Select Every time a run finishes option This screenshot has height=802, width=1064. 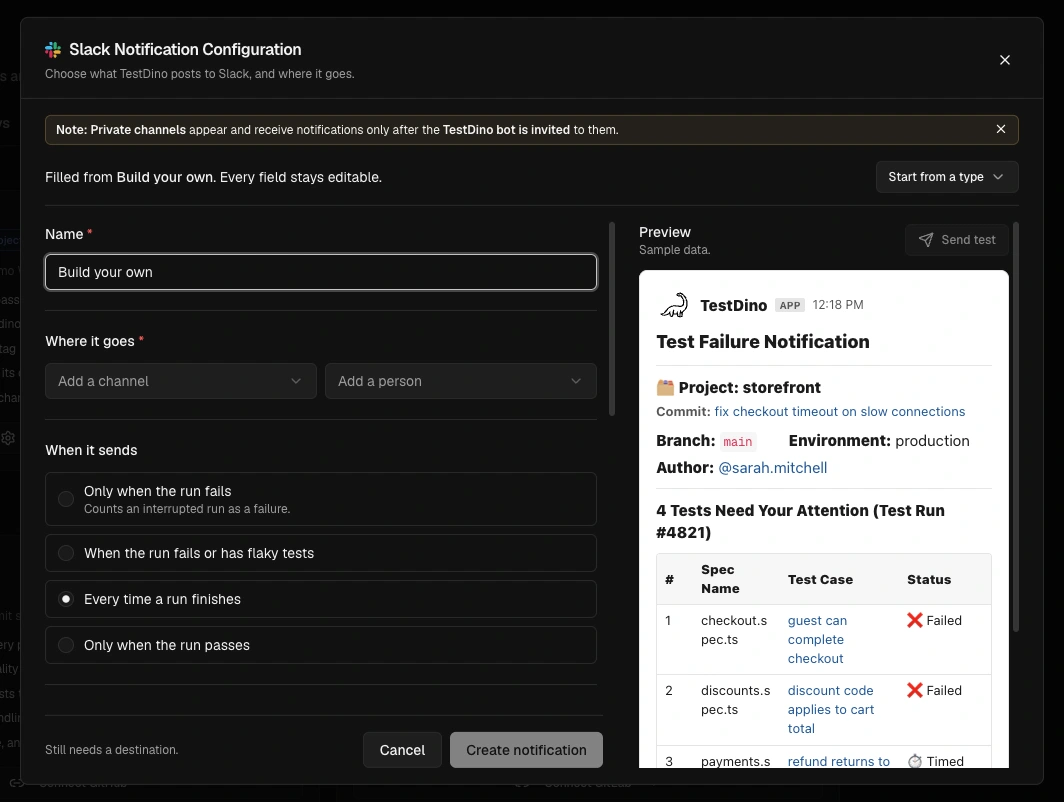[320, 599]
